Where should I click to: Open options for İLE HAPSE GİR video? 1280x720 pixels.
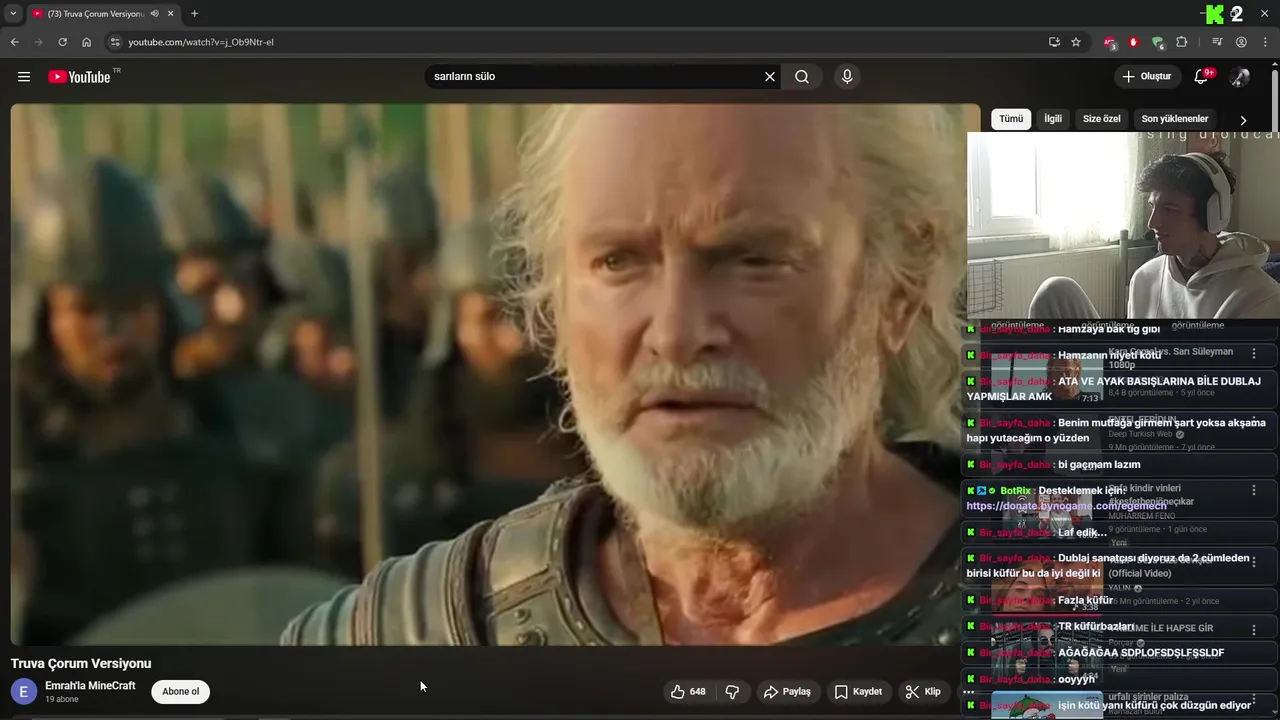pyautogui.click(x=1253, y=630)
